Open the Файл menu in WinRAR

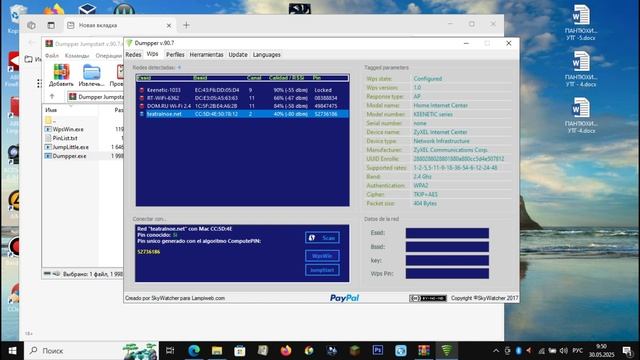coord(52,56)
